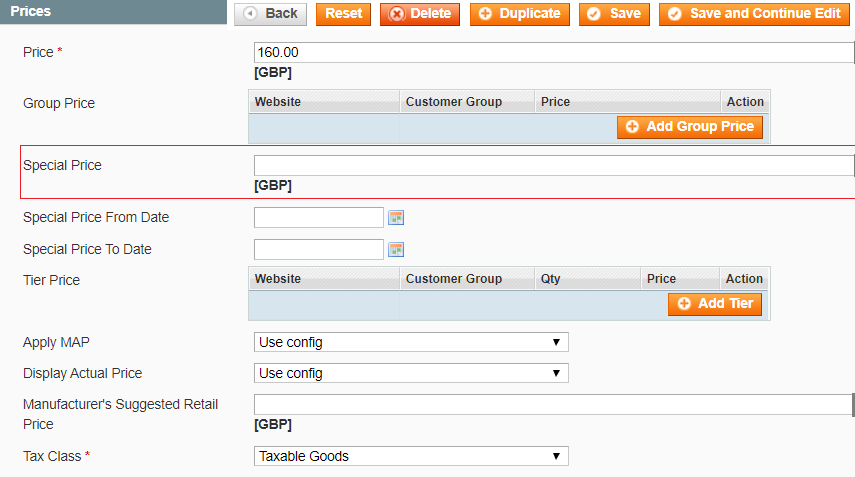Focus the Special Price input field
Screen dimensions: 855x477
(554, 165)
